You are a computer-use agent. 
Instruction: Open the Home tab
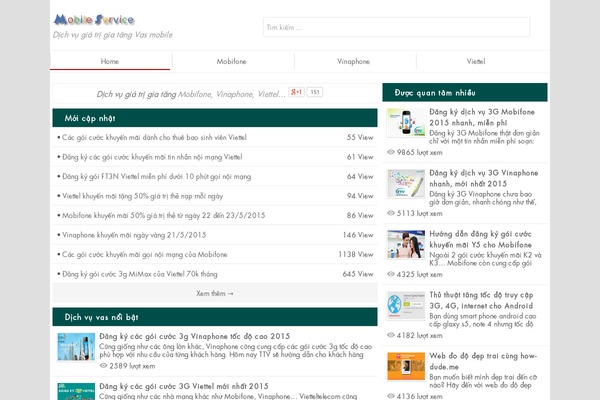click(x=110, y=61)
